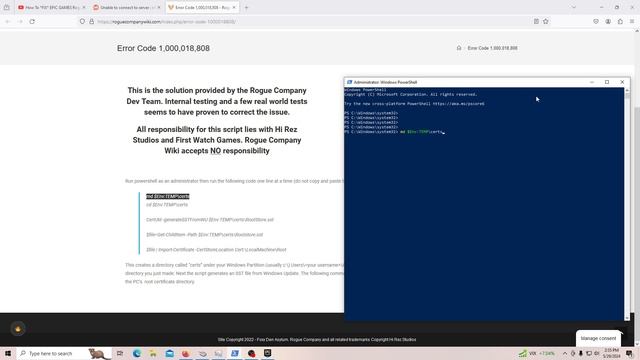Click the Type here to search box
The width and height of the screenshot is (640, 360).
pyautogui.click(x=64, y=353)
